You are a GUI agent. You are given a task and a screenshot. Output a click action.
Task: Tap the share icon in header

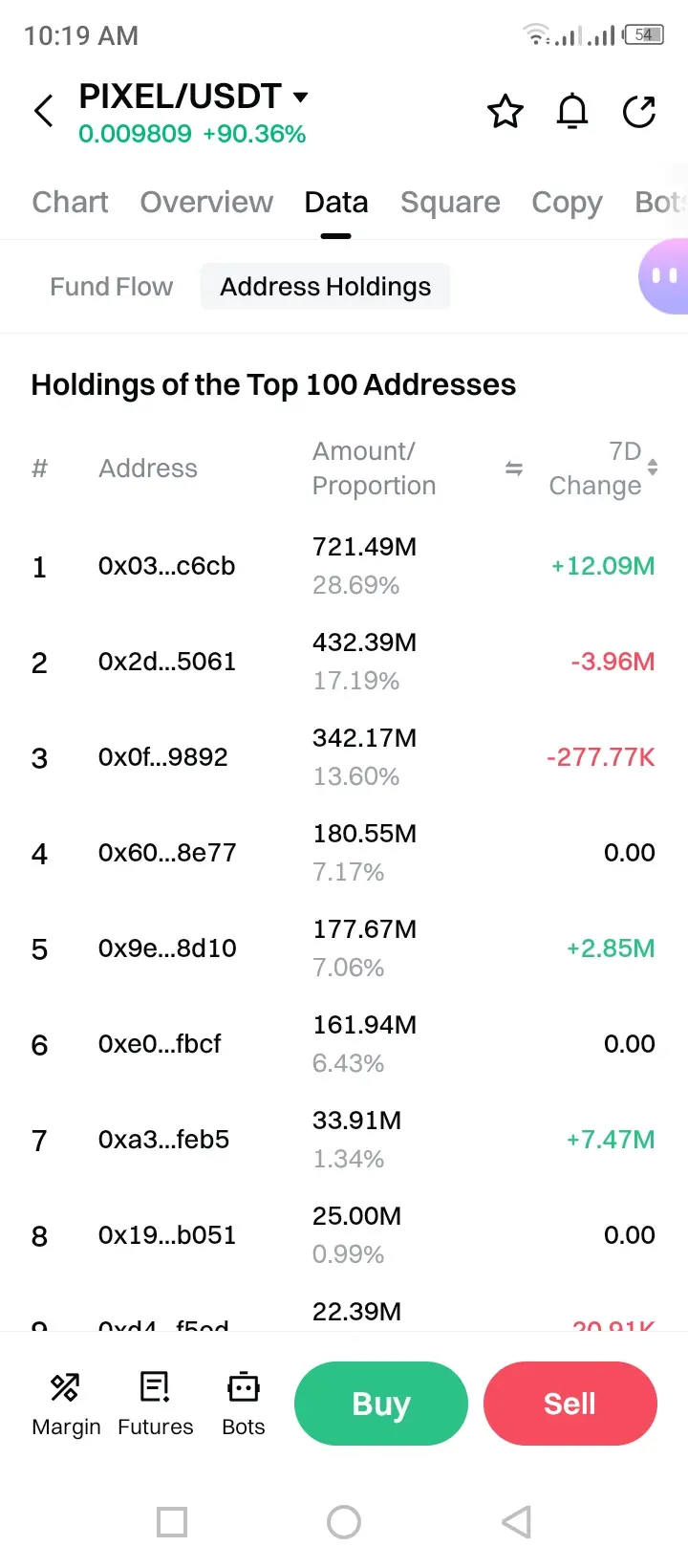point(639,112)
